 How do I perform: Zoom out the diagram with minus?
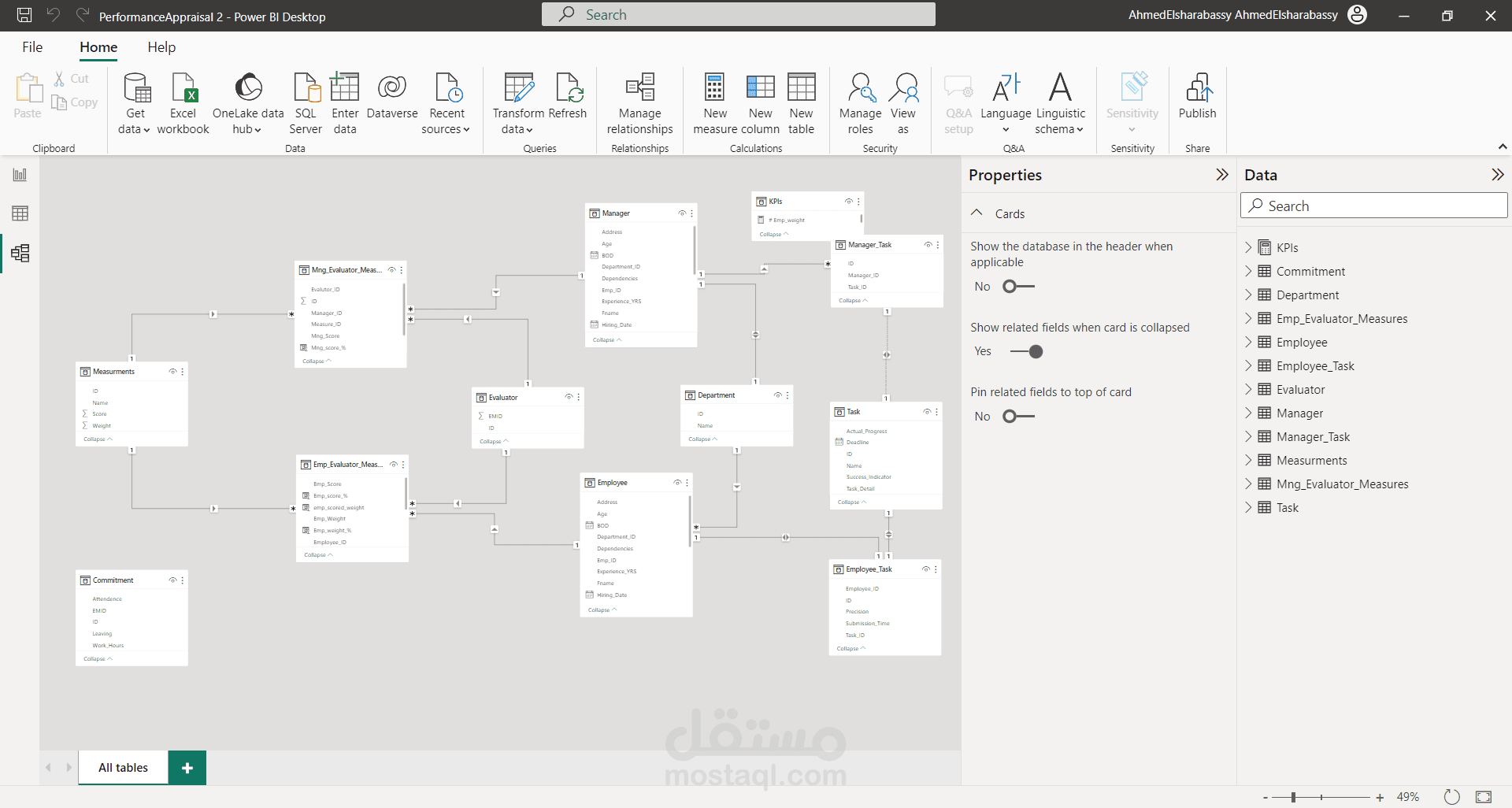(1266, 798)
